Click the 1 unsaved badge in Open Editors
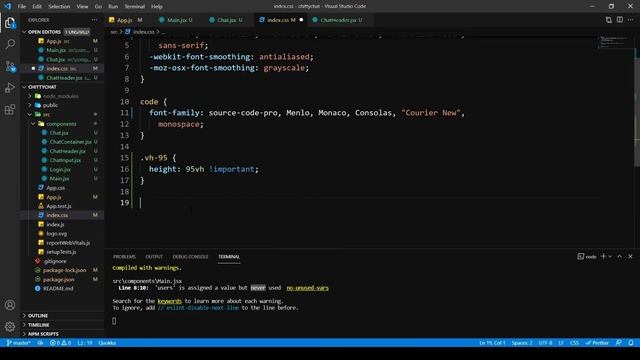The image size is (640, 360). point(77,32)
